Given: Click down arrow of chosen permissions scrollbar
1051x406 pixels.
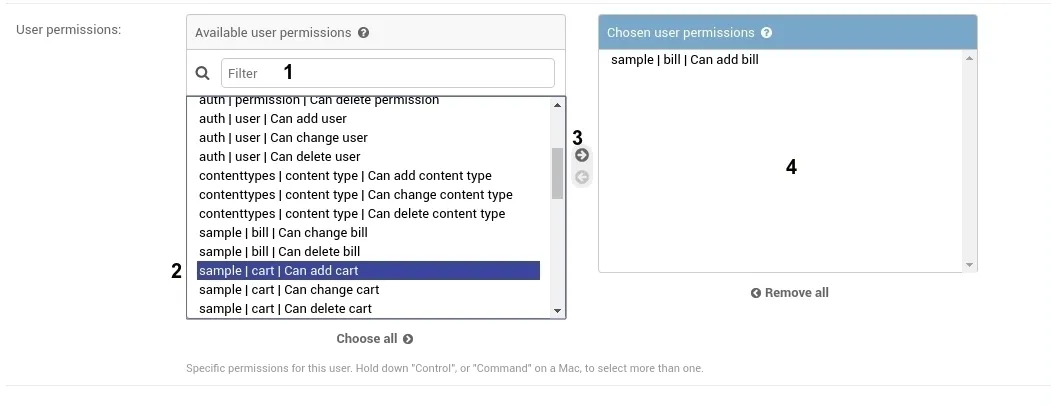Looking at the screenshot, I should (969, 265).
